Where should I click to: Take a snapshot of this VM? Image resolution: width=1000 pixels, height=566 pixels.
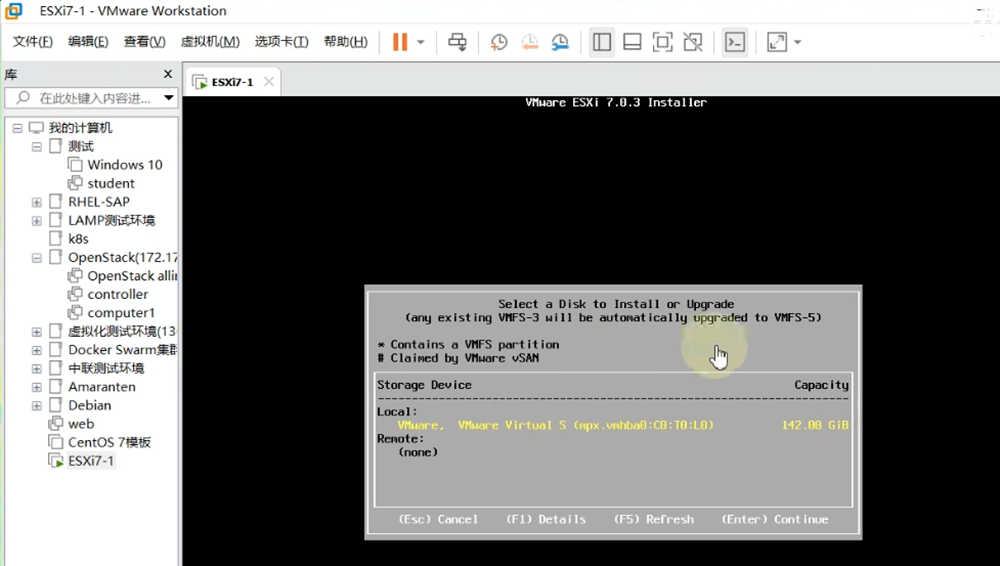499,42
